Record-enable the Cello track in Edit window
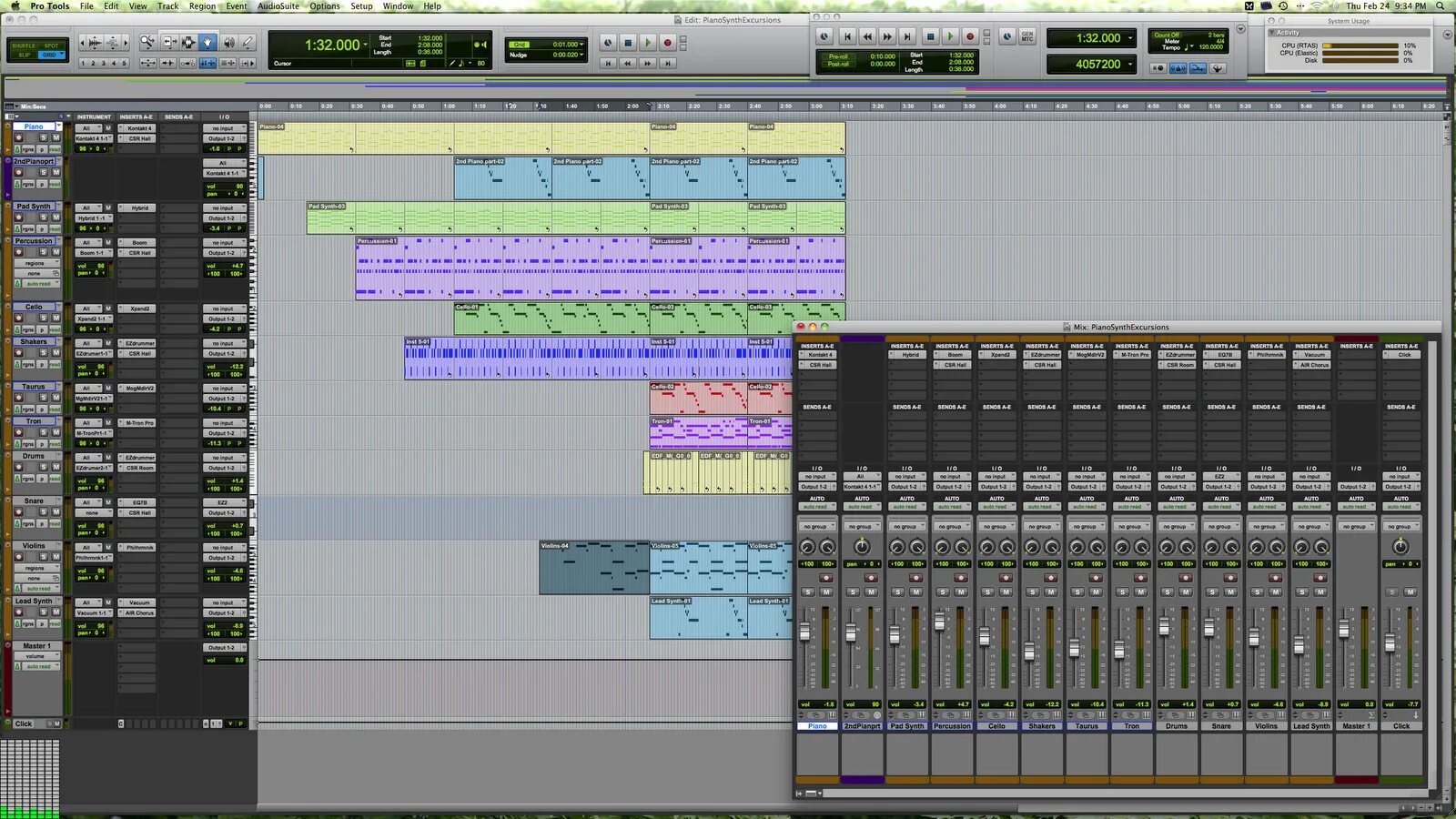Image resolution: width=1456 pixels, height=819 pixels. click(x=18, y=318)
